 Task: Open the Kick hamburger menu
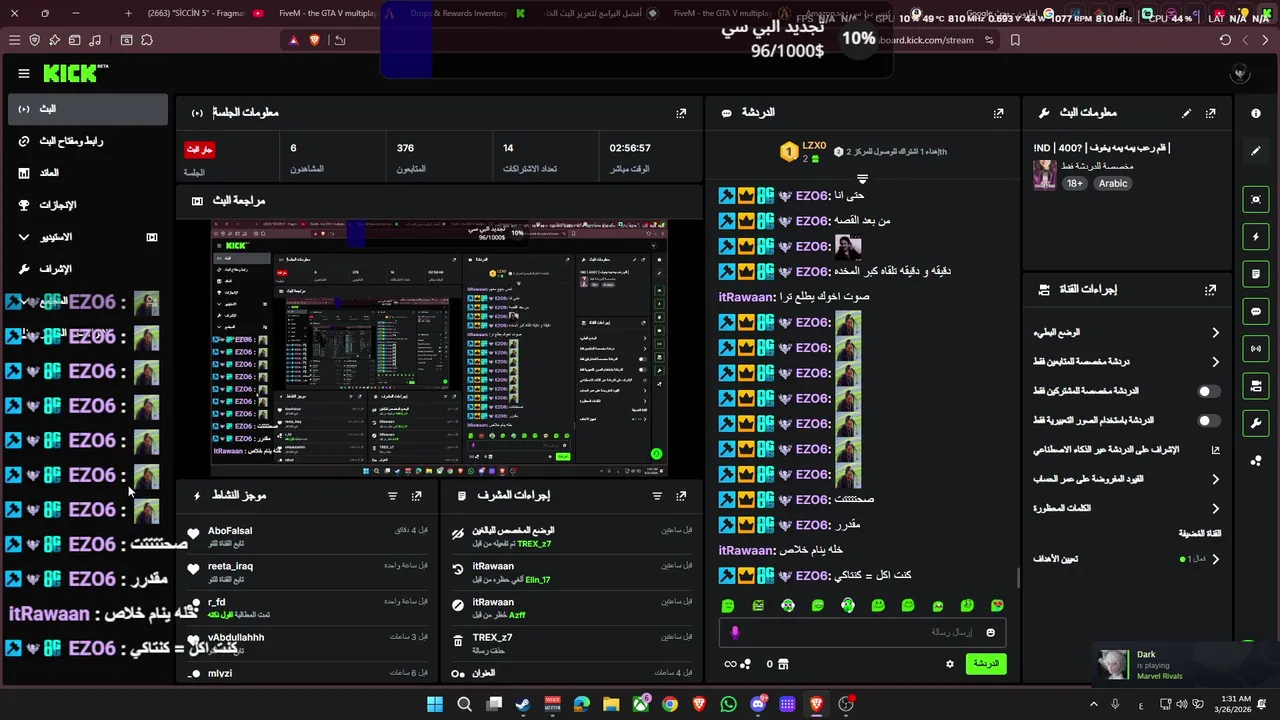24,73
